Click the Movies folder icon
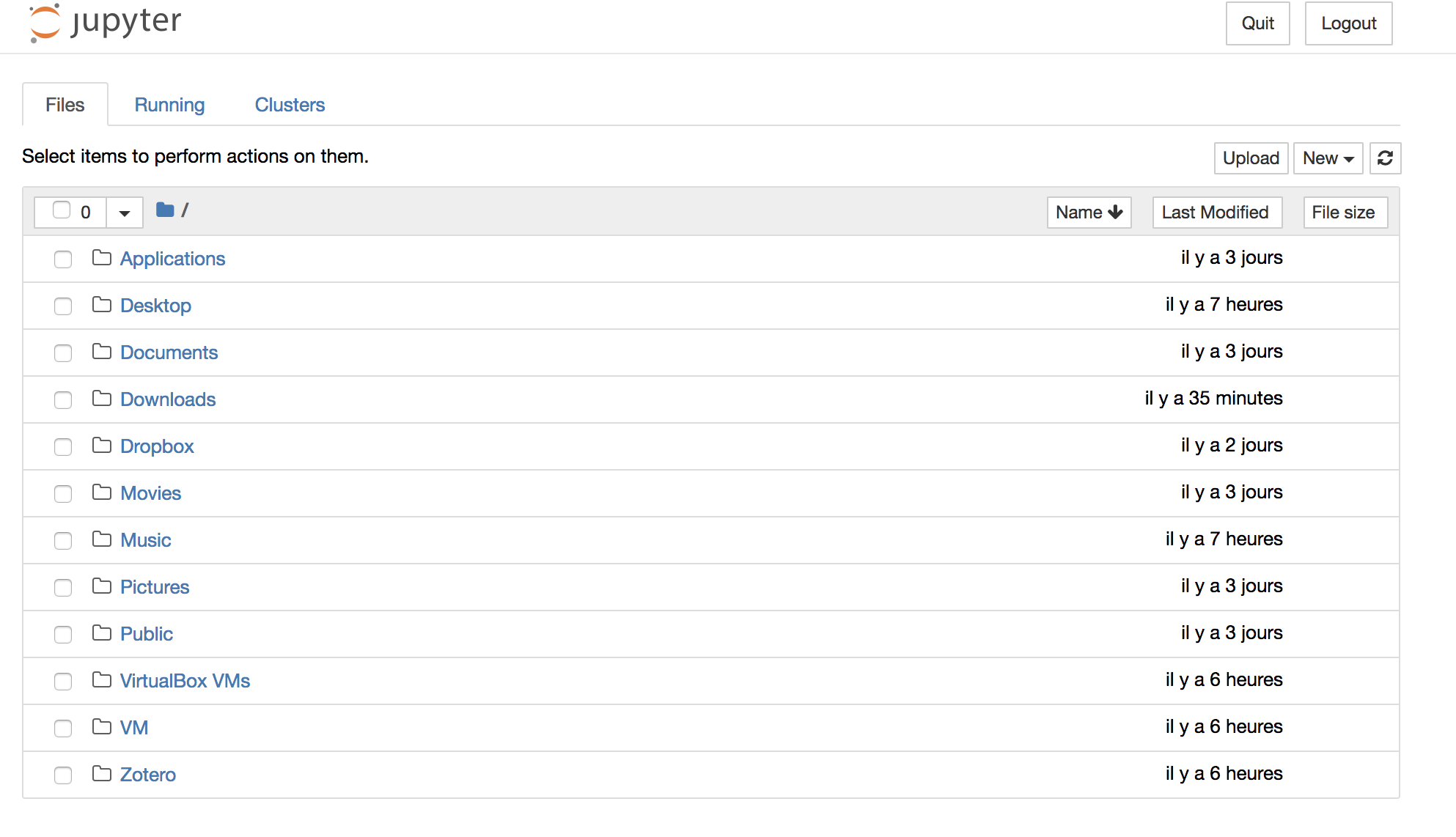The width and height of the screenshot is (1456, 837). click(x=102, y=493)
